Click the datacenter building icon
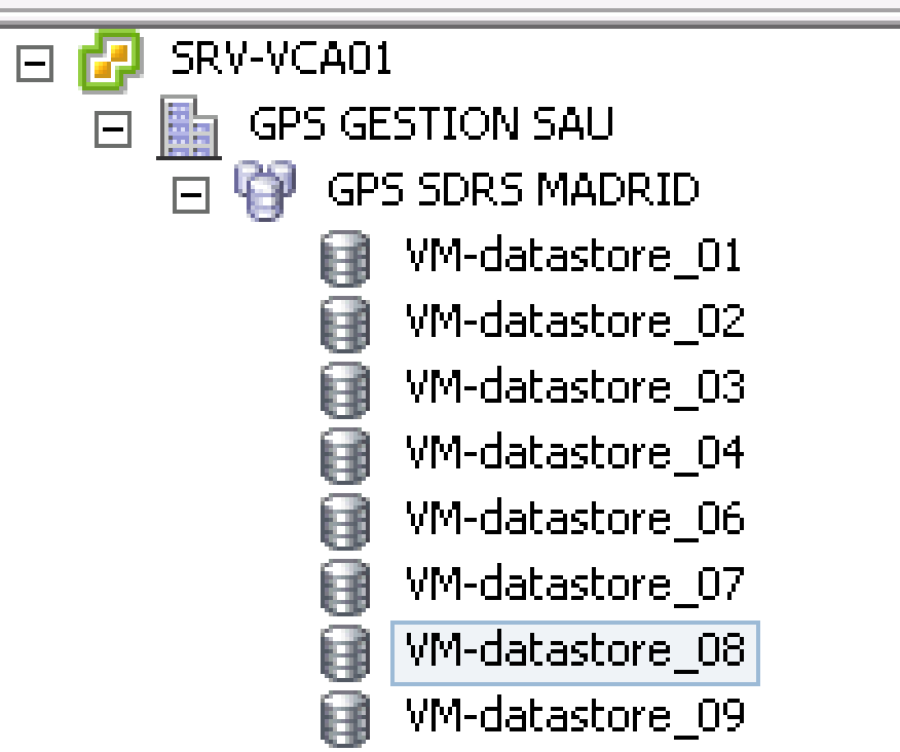The width and height of the screenshot is (900, 752). tap(187, 128)
